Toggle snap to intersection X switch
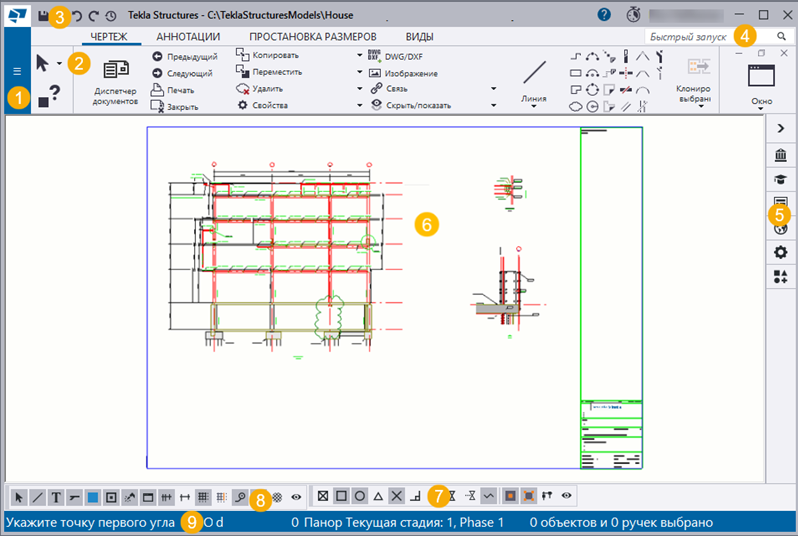This screenshot has width=798, height=536. click(x=396, y=495)
